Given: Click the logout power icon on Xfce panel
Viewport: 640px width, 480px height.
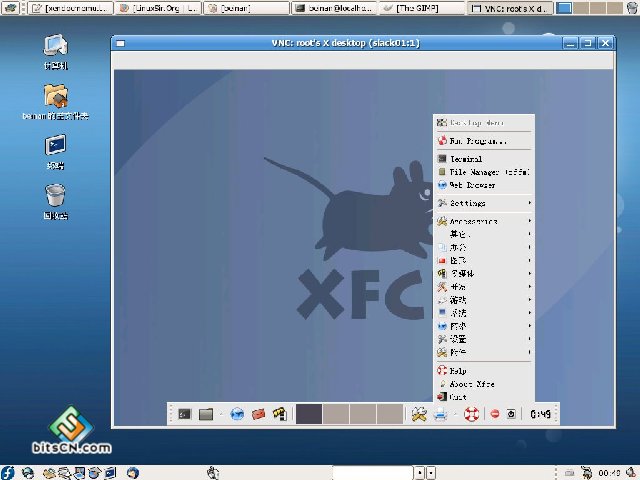Looking at the screenshot, I should click(x=511, y=414).
